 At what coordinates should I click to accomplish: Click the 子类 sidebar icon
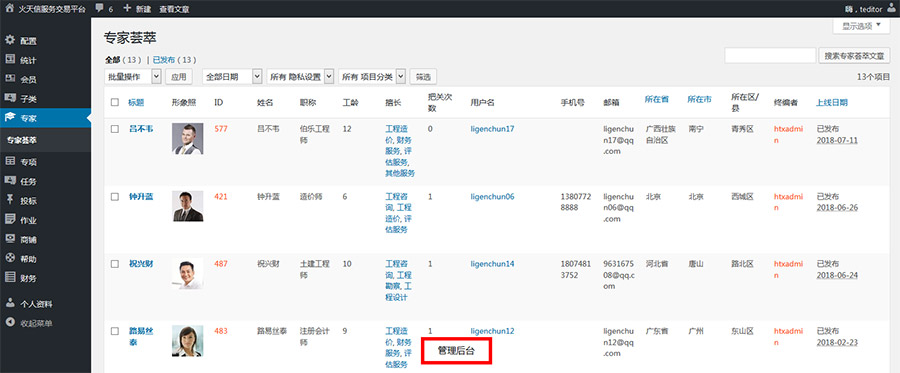coord(10,98)
